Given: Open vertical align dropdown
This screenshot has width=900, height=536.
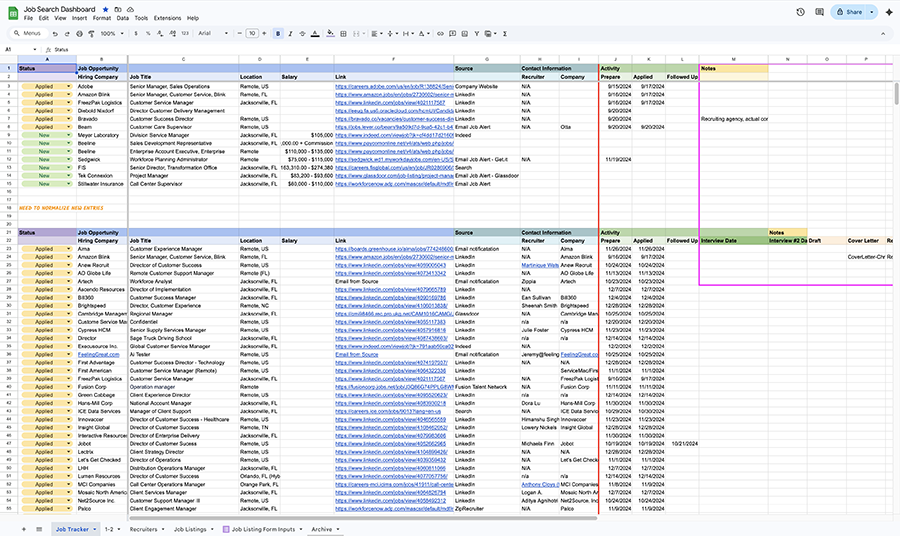Looking at the screenshot, I should 391,34.
